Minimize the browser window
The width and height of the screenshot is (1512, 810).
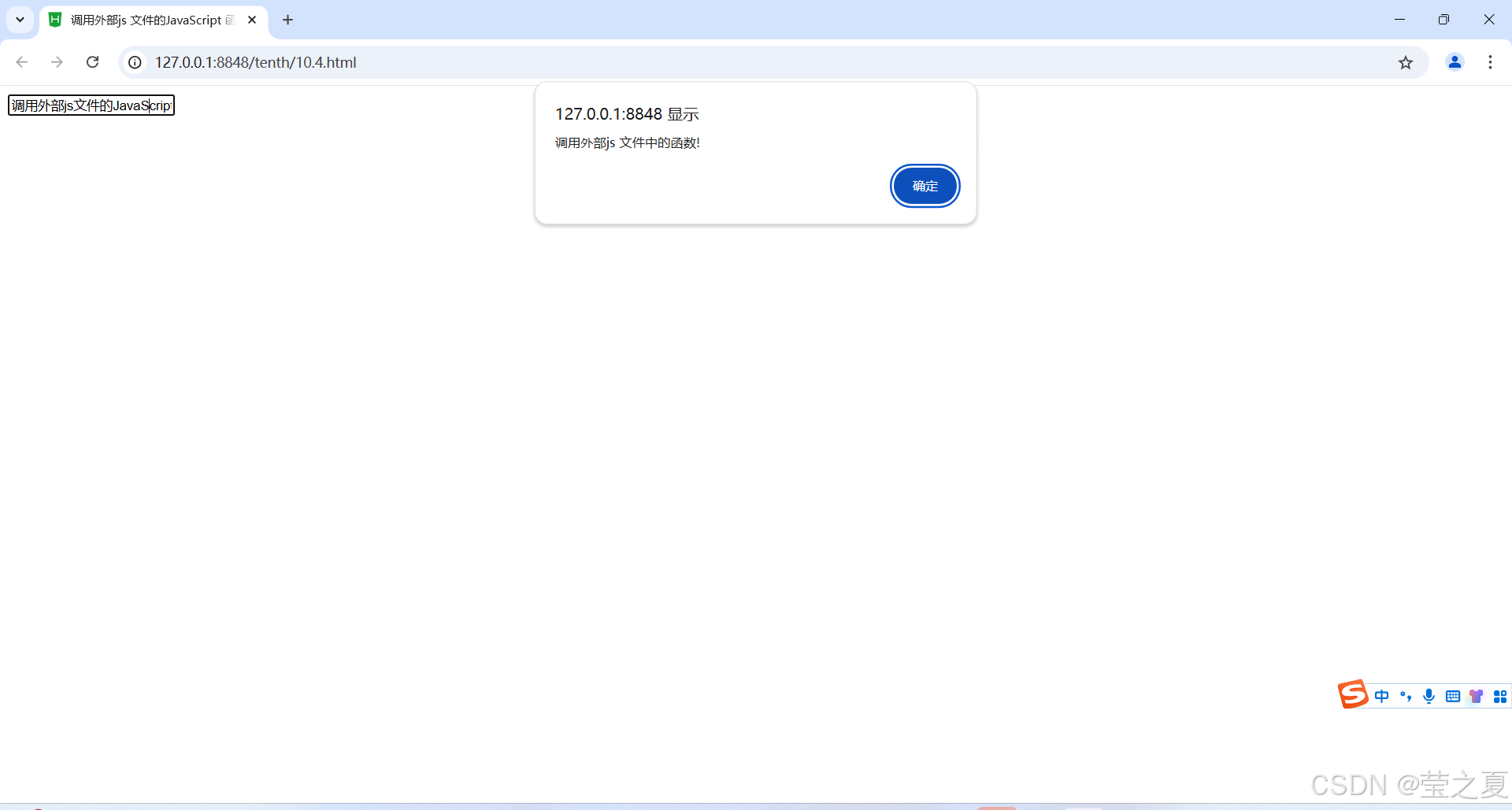tap(1399, 20)
